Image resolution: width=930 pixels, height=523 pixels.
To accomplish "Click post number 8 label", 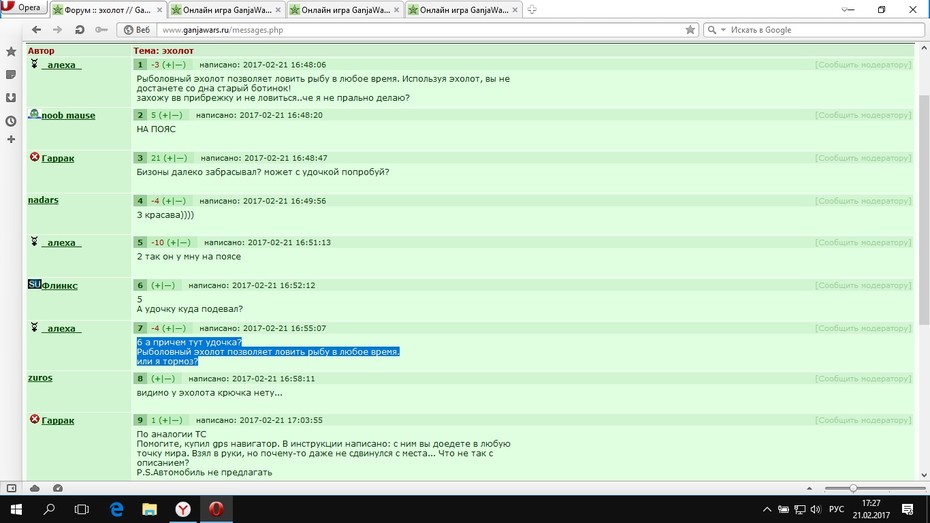I will tap(140, 378).
